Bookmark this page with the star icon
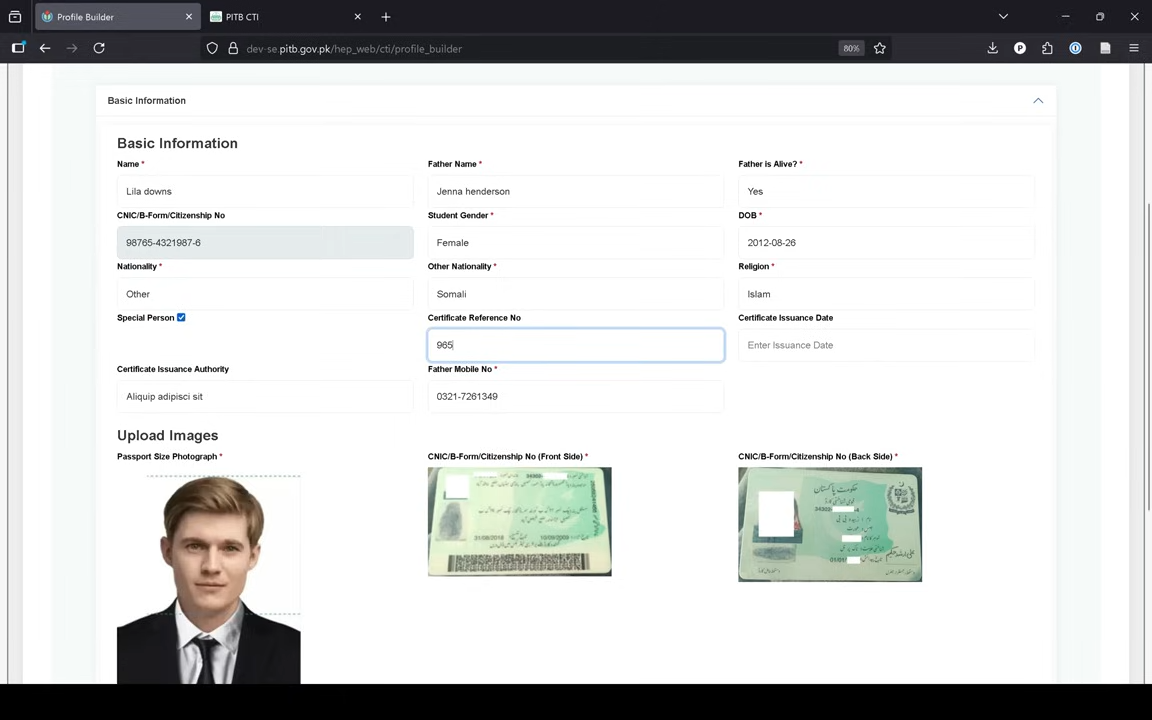 pyautogui.click(x=880, y=48)
